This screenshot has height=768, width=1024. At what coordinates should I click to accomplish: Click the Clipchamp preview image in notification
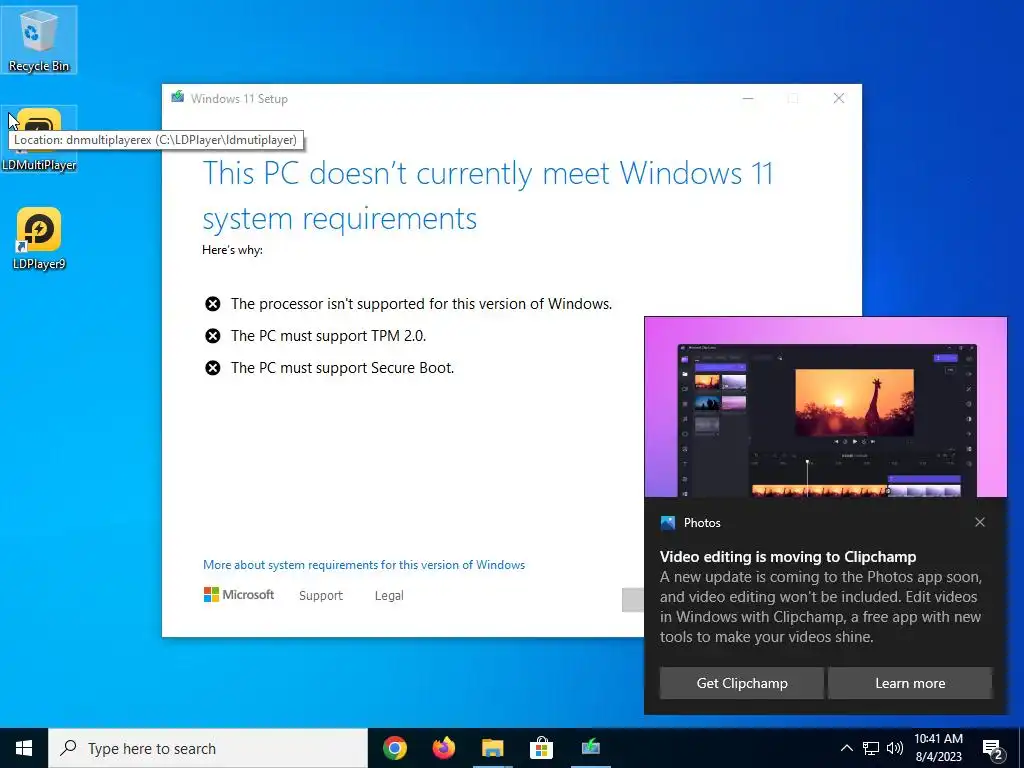[x=825, y=408]
